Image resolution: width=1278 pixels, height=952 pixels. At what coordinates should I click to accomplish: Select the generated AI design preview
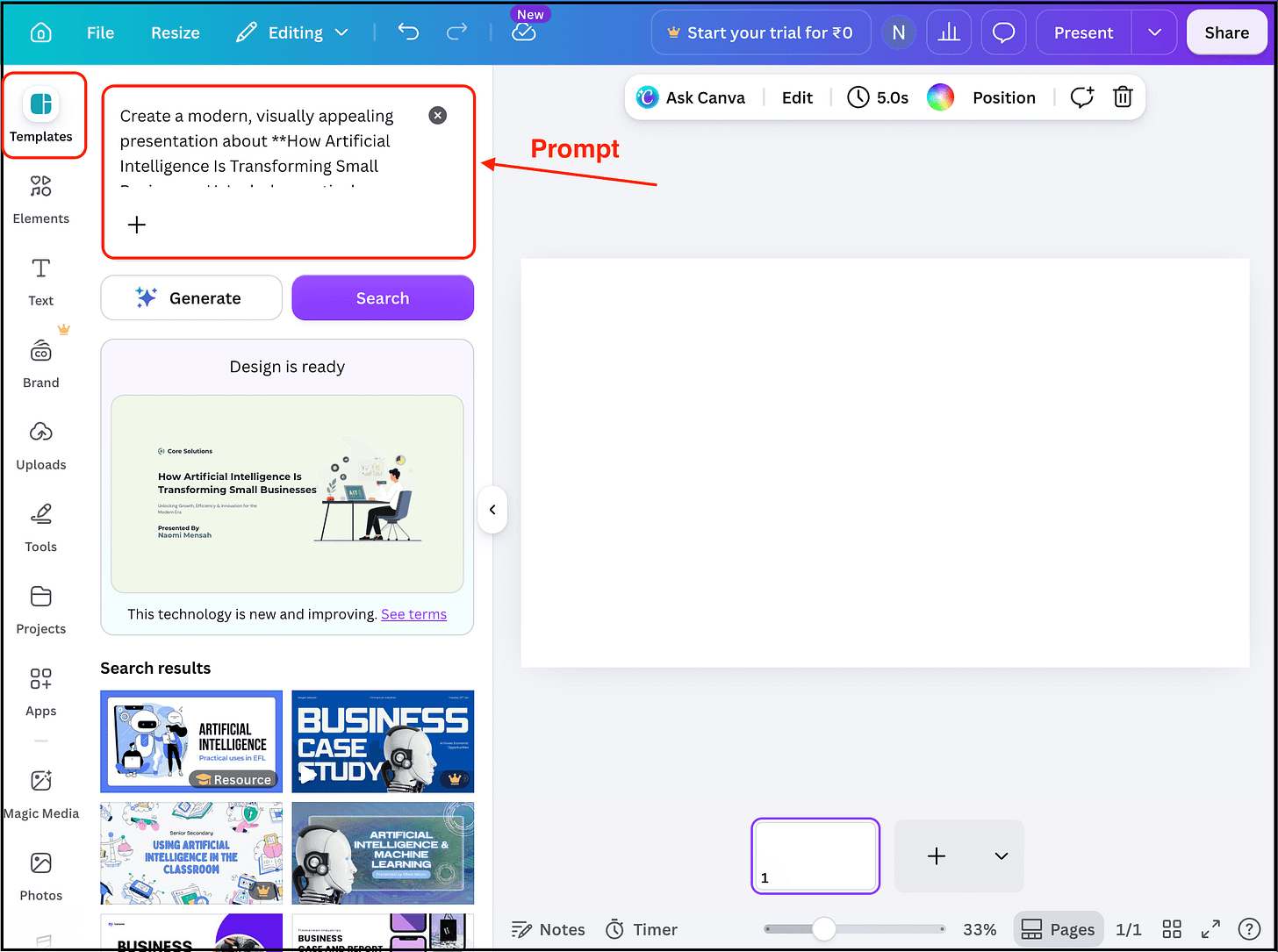point(287,494)
